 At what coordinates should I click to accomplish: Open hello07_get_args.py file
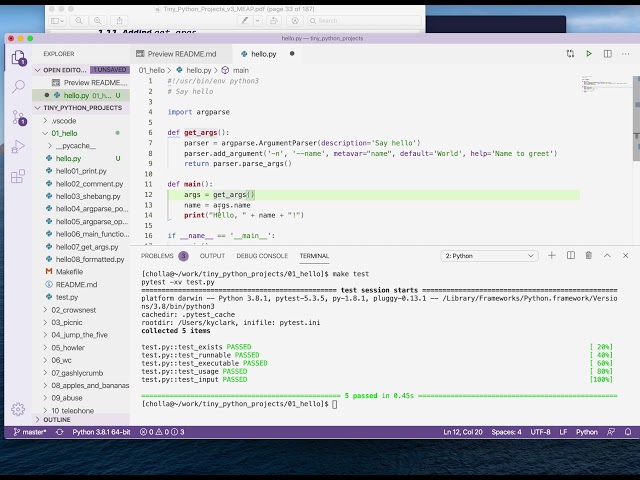tap(87, 247)
